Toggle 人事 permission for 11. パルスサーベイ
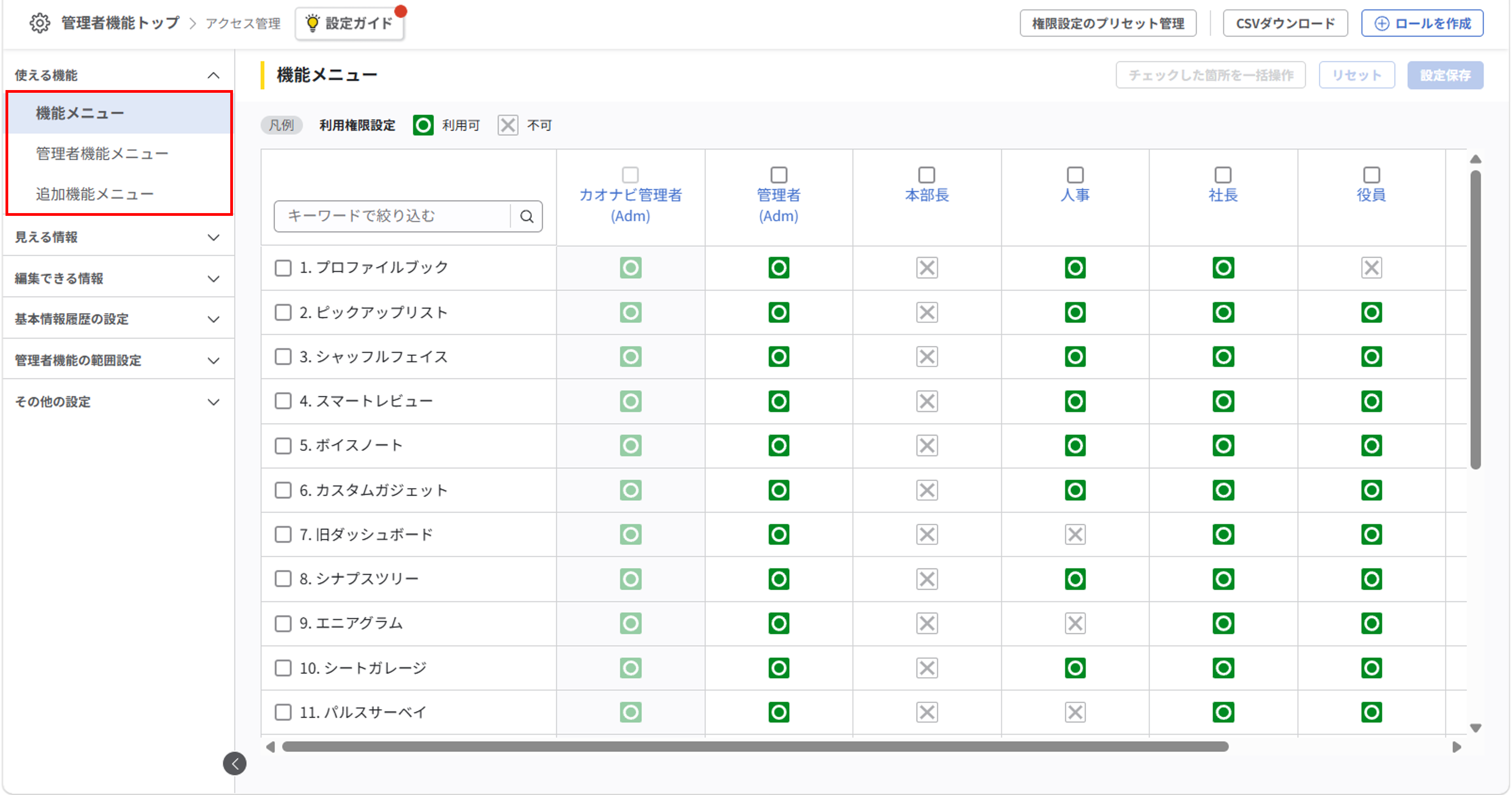1512x795 pixels. coord(1075,712)
